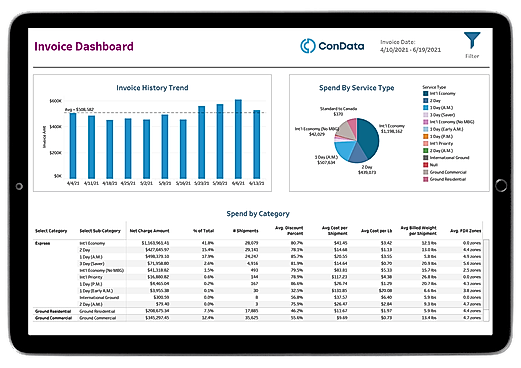Viewport: 521px width, 368px height.
Task: Click the 4/18/21 invoice bar
Action: click(x=110, y=149)
